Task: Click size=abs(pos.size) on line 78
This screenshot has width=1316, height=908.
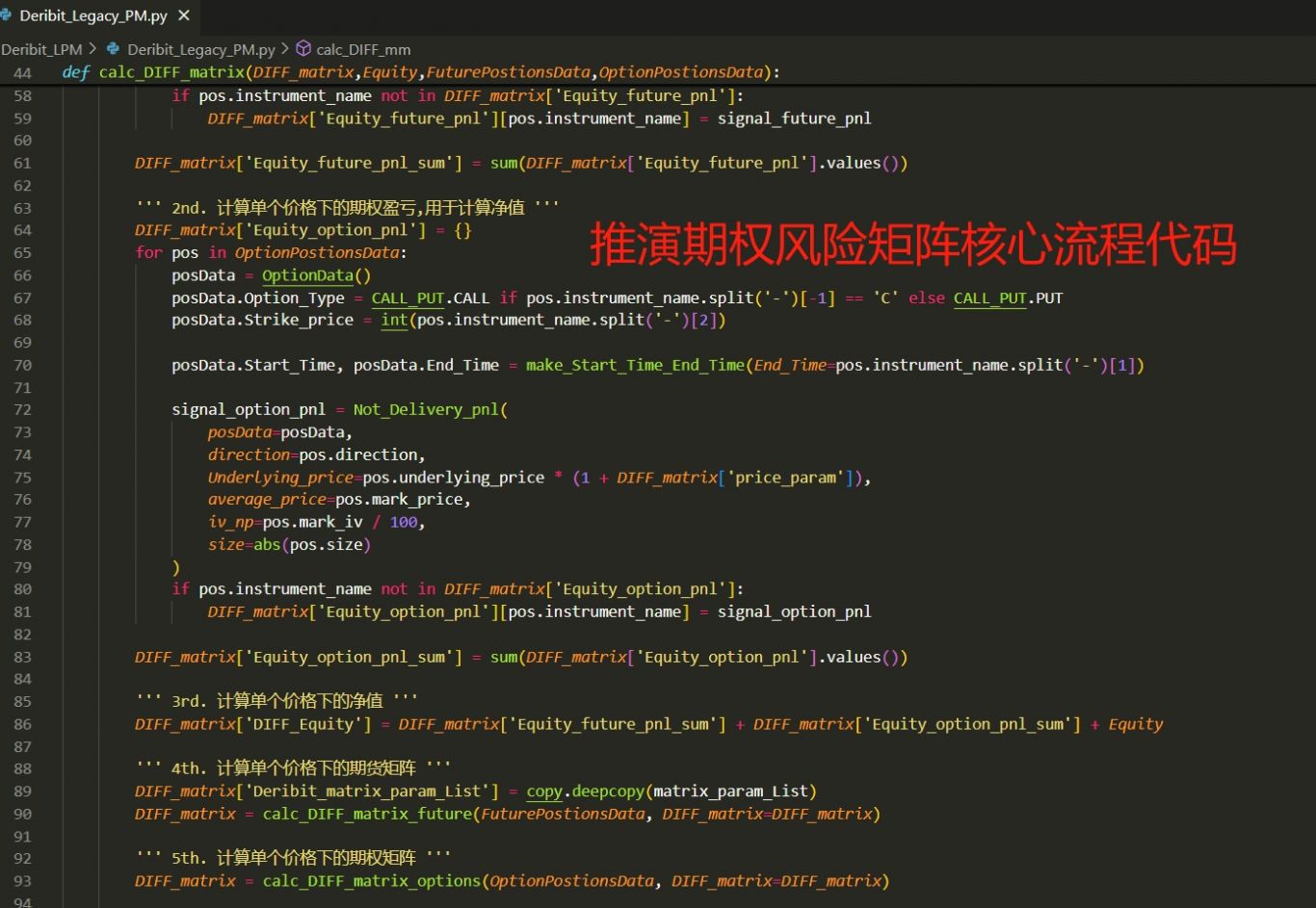Action: 289,544
